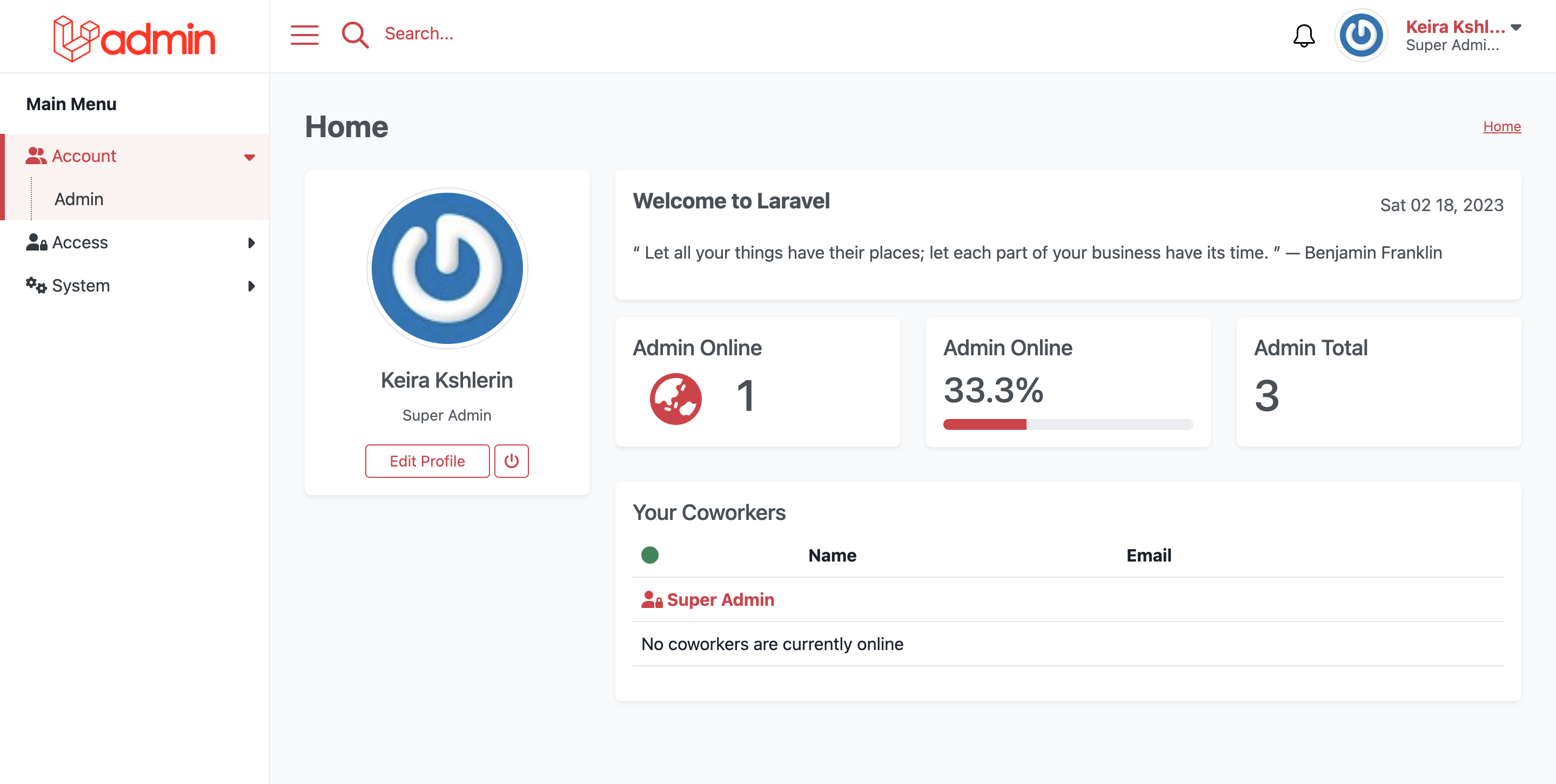This screenshot has height=784, width=1556.
Task: Click the power logout button icon
Action: click(x=511, y=461)
